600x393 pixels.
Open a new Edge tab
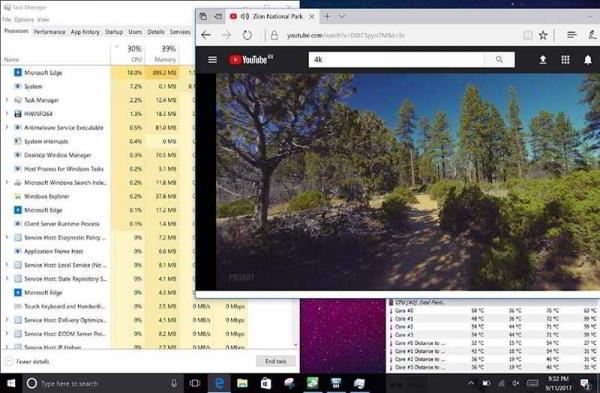(327, 16)
